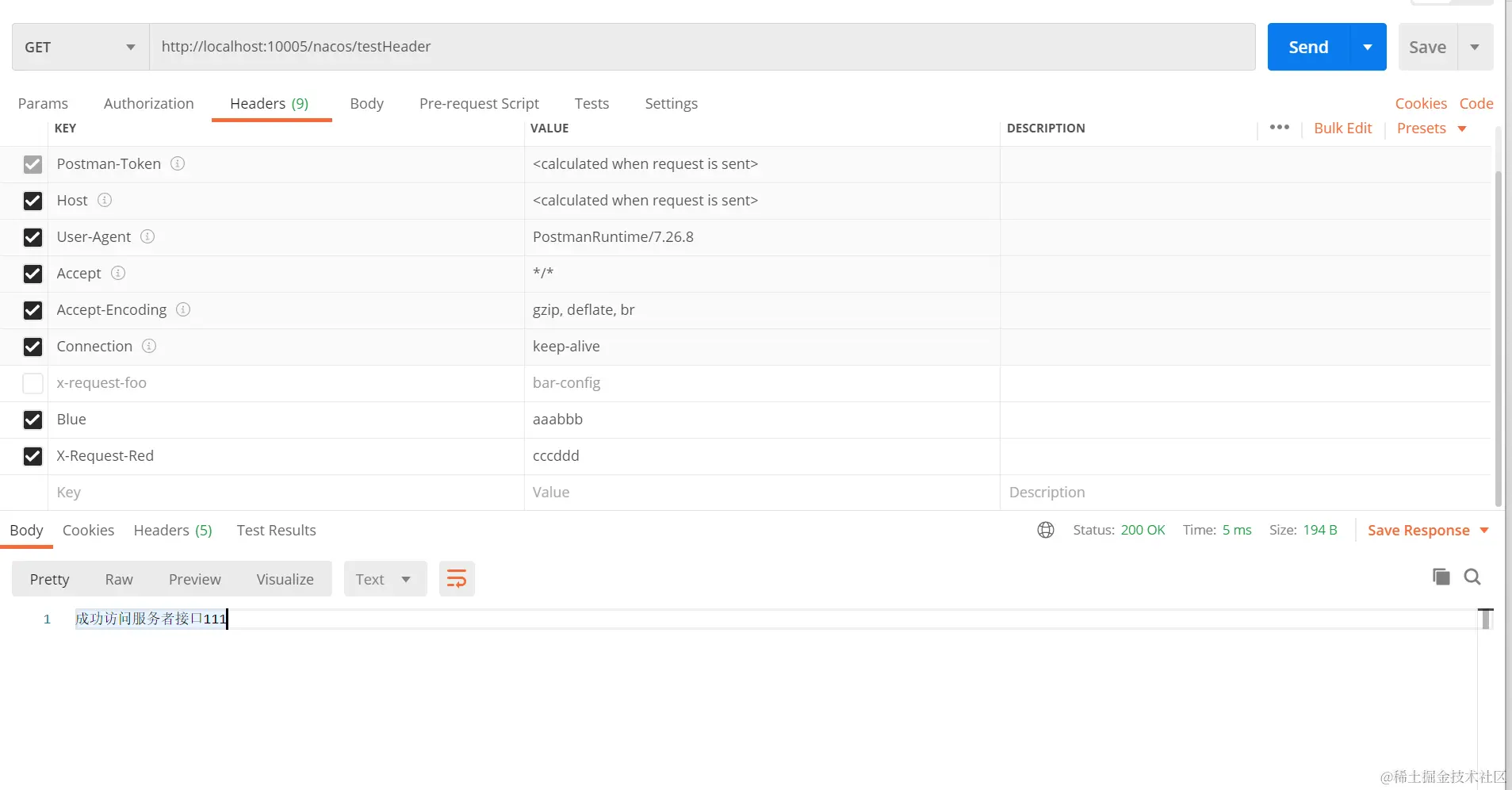Edit the Blue header value aaabbb
1512x790 pixels.
point(761,419)
